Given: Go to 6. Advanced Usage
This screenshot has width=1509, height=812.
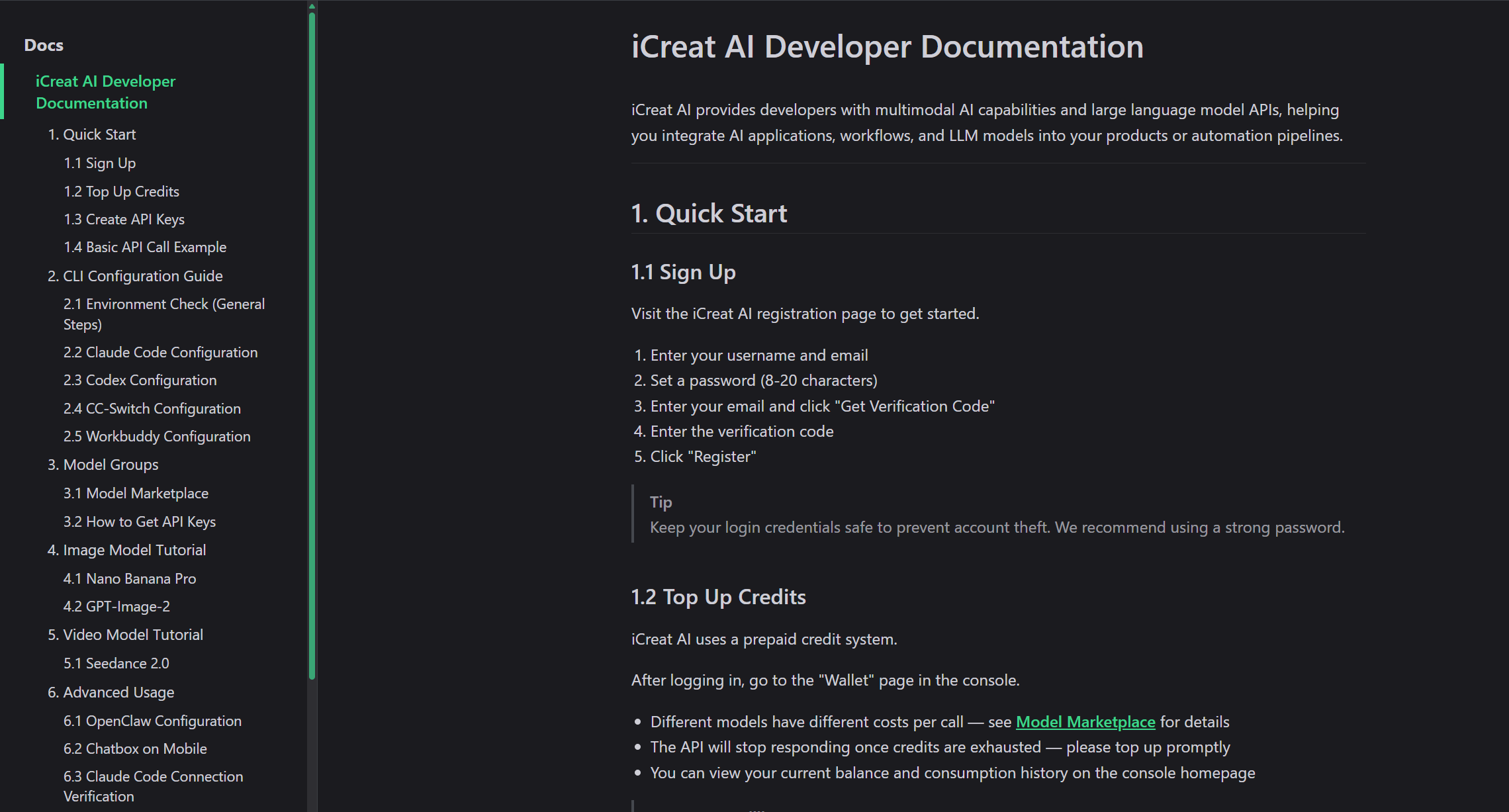Looking at the screenshot, I should coord(111,692).
